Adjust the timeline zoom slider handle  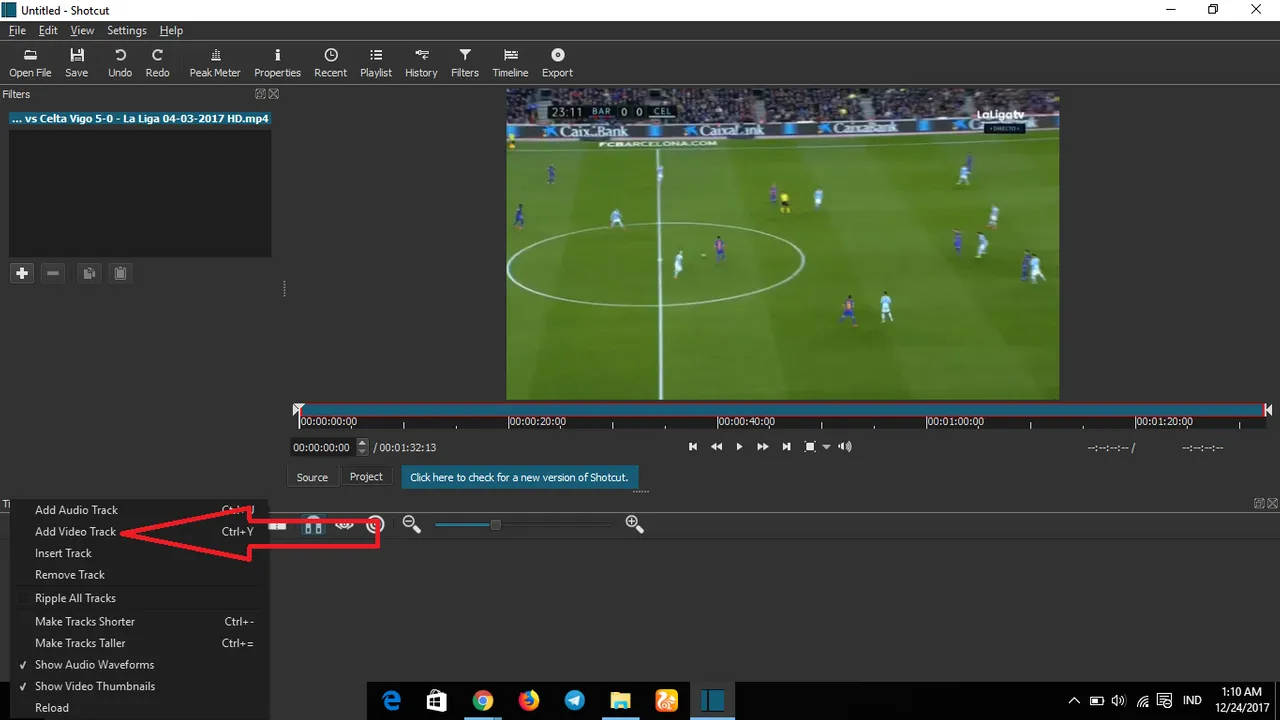point(495,524)
